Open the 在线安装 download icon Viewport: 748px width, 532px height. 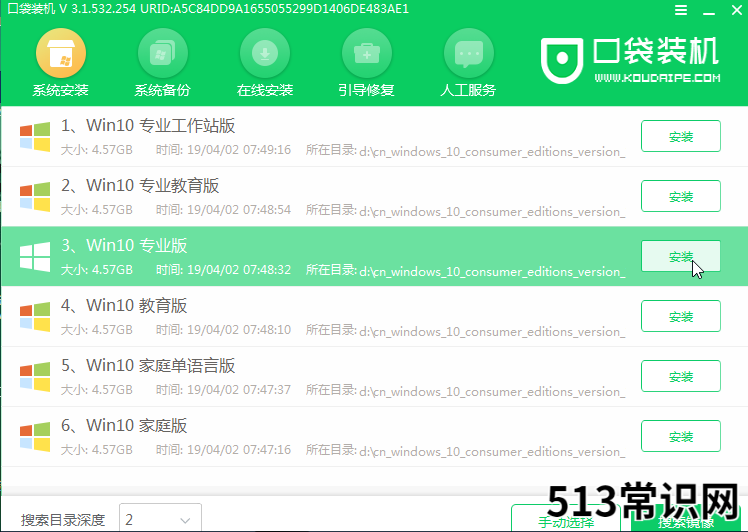pos(265,53)
